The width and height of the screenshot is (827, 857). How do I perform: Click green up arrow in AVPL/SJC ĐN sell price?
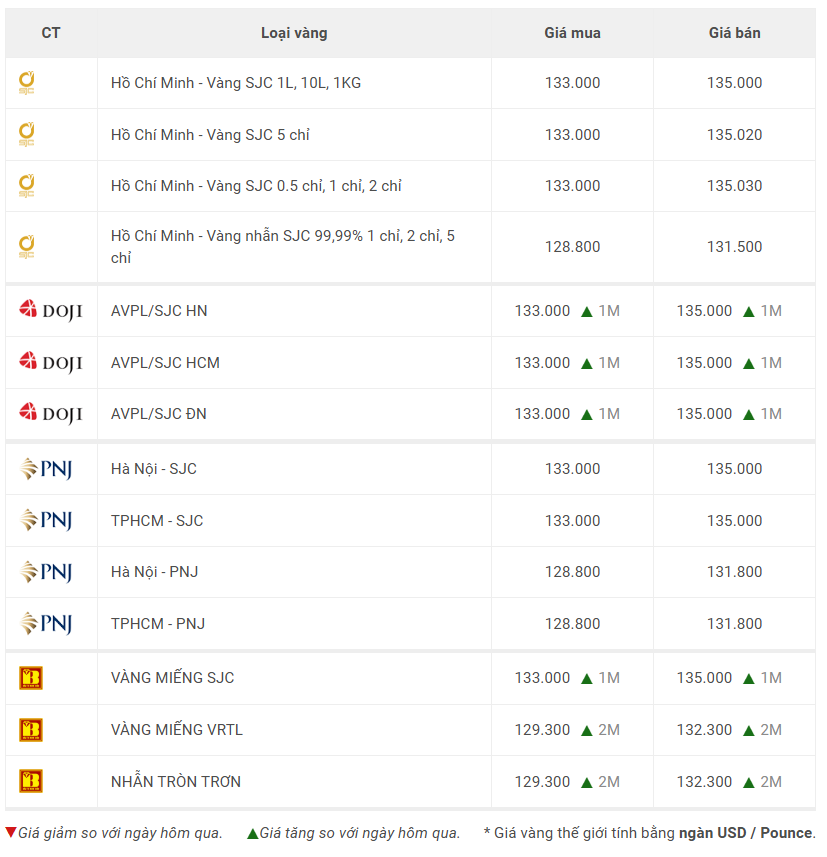click(749, 415)
